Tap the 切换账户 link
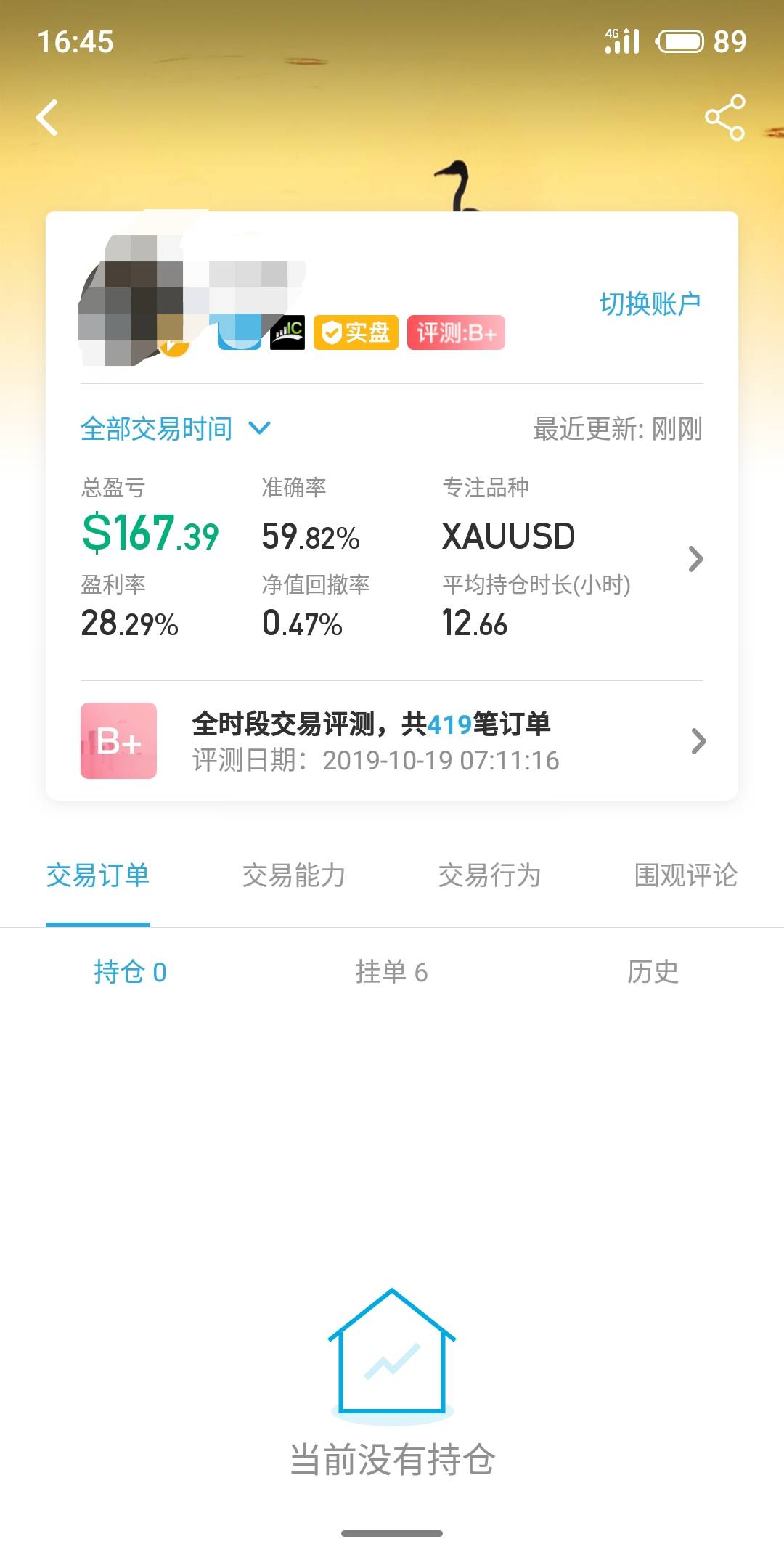The height and width of the screenshot is (1568, 784). coord(650,304)
